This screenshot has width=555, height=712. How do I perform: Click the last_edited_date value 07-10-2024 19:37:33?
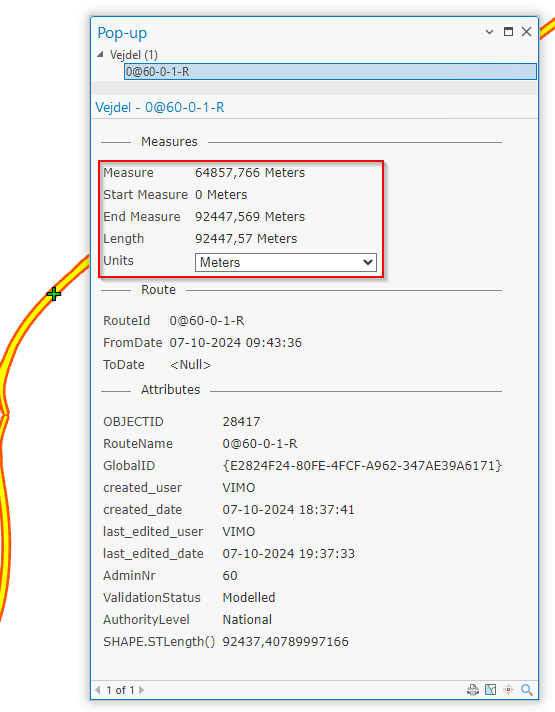pyautogui.click(x=288, y=554)
